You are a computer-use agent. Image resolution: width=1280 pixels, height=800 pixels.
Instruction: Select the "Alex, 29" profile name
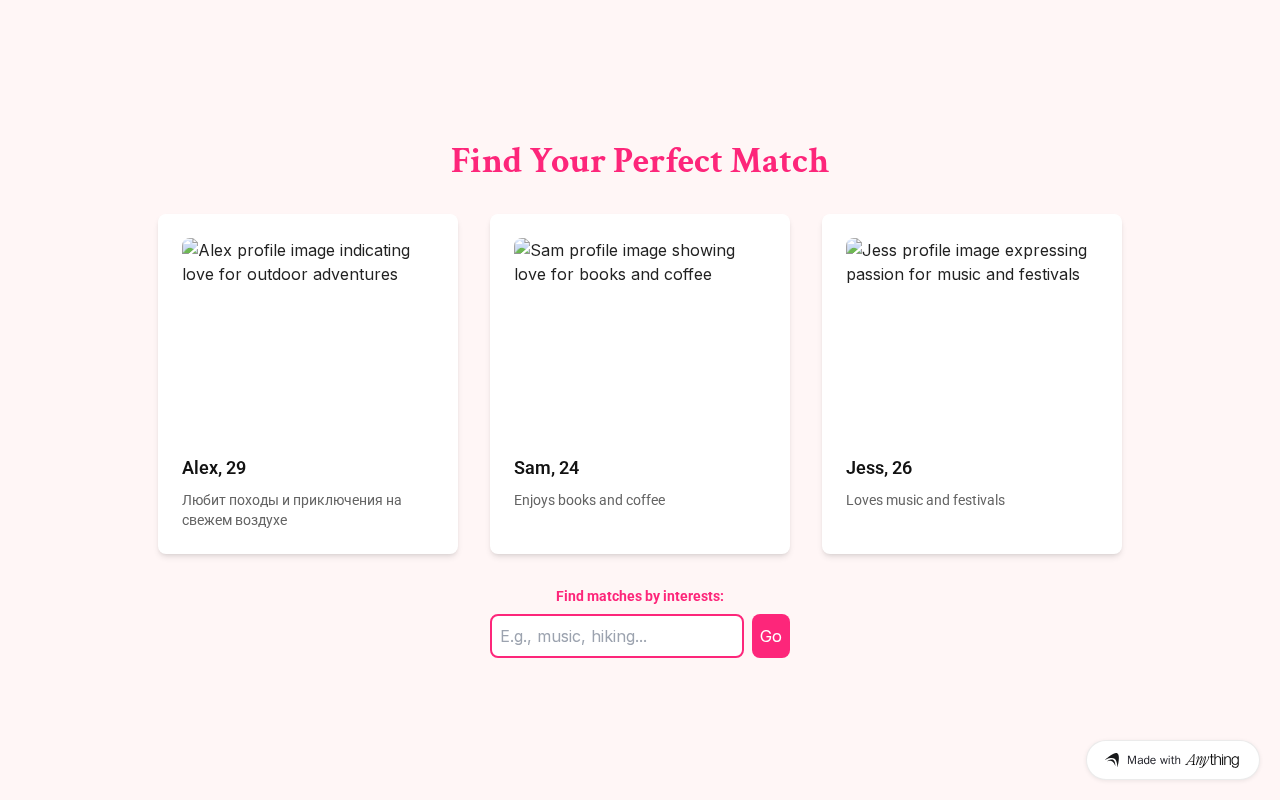tap(214, 468)
